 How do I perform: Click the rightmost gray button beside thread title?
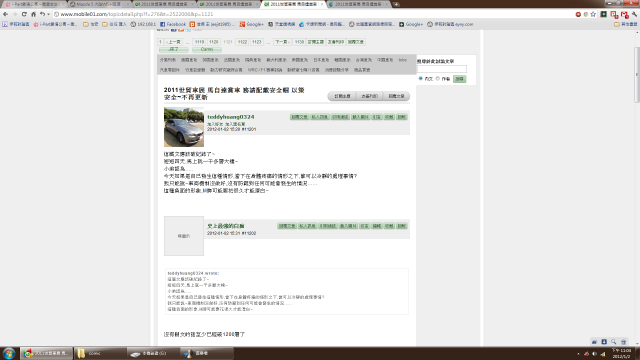pyautogui.click(x=396, y=96)
